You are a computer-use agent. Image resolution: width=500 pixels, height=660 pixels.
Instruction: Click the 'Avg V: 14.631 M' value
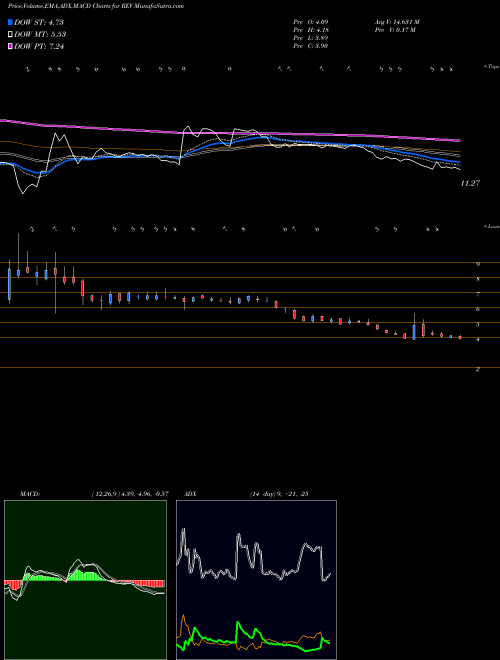397,21
